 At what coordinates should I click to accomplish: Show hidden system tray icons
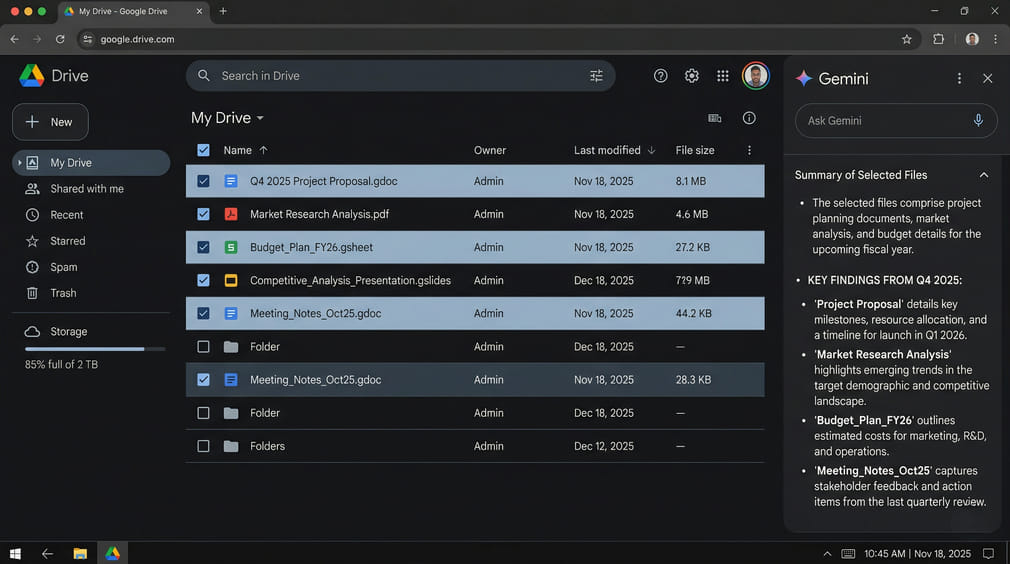click(827, 554)
